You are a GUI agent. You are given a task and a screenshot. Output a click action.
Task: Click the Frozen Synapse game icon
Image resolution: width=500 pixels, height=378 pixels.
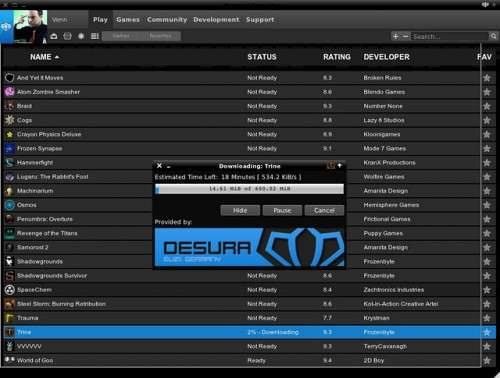[x=10, y=148]
